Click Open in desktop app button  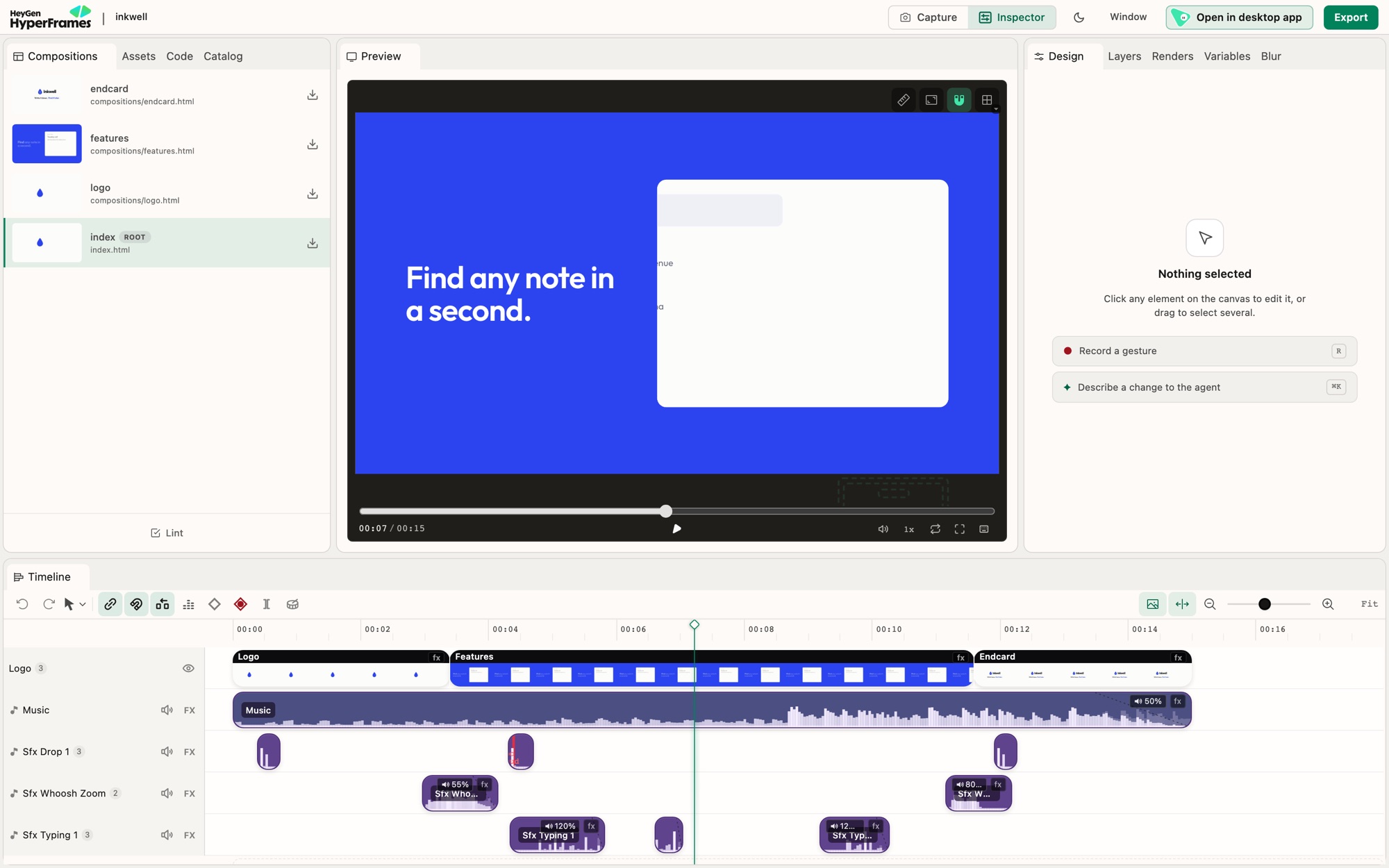1239,17
